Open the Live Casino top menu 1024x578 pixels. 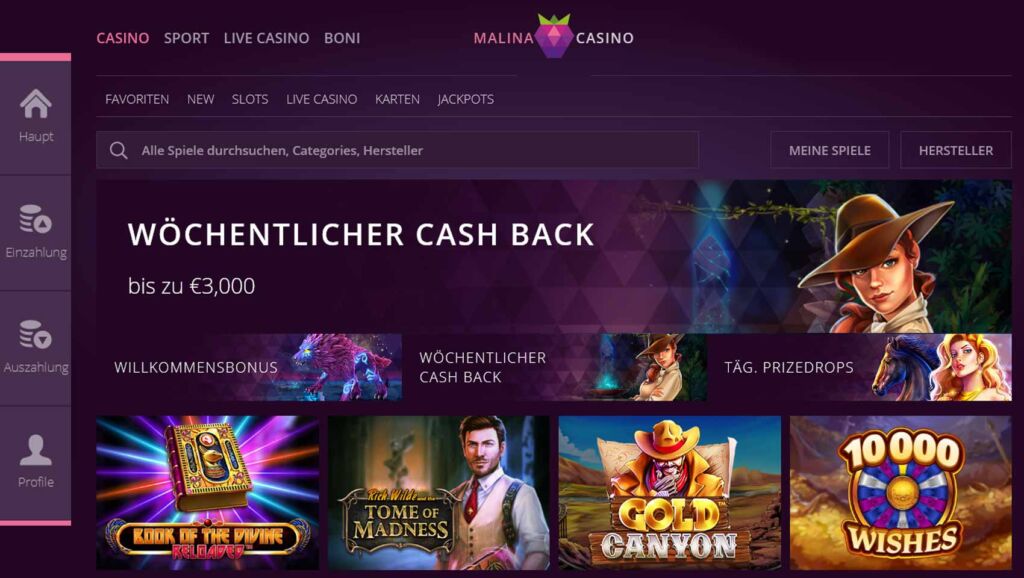pyautogui.click(x=266, y=38)
